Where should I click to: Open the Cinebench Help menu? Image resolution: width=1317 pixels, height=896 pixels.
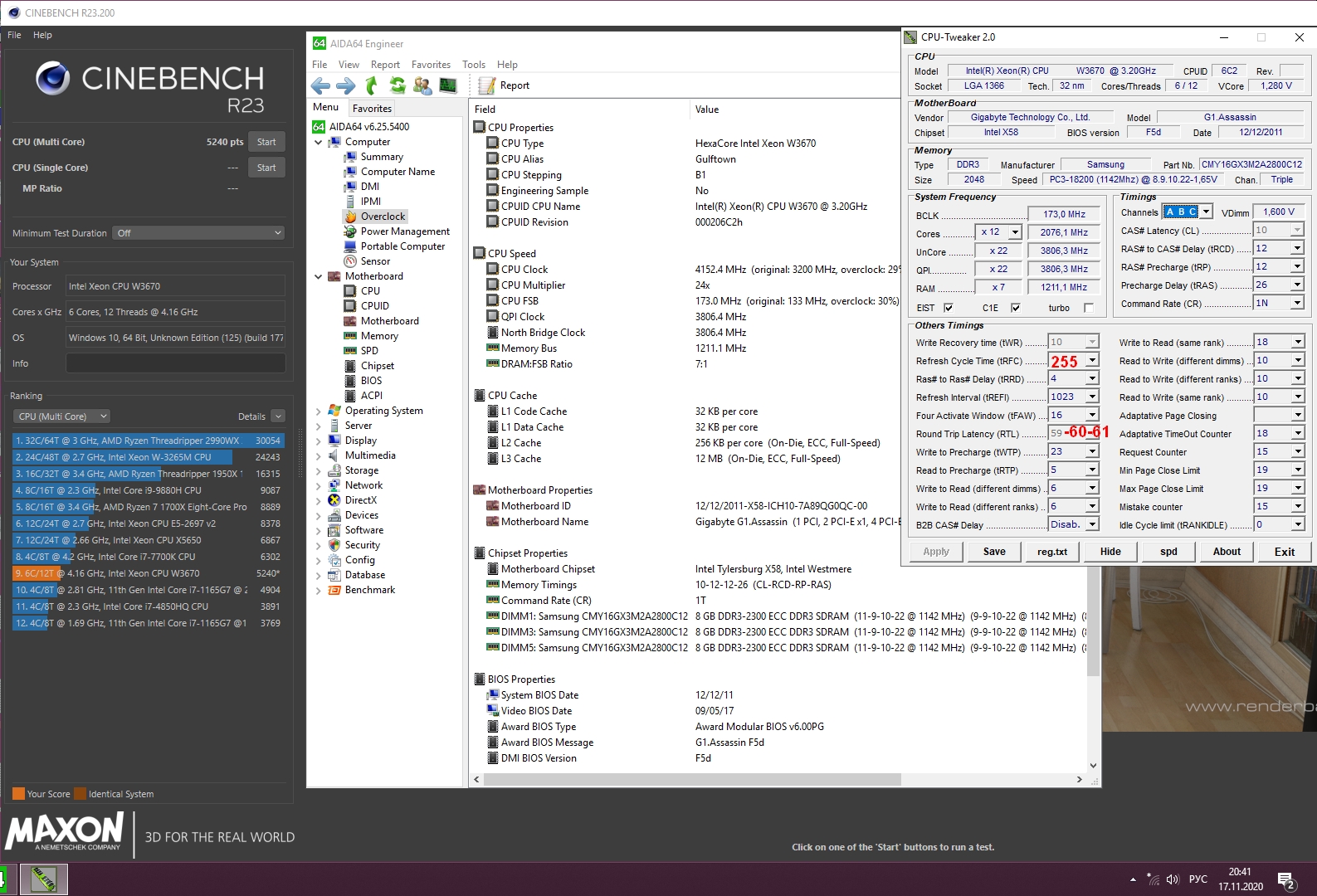pyautogui.click(x=42, y=35)
